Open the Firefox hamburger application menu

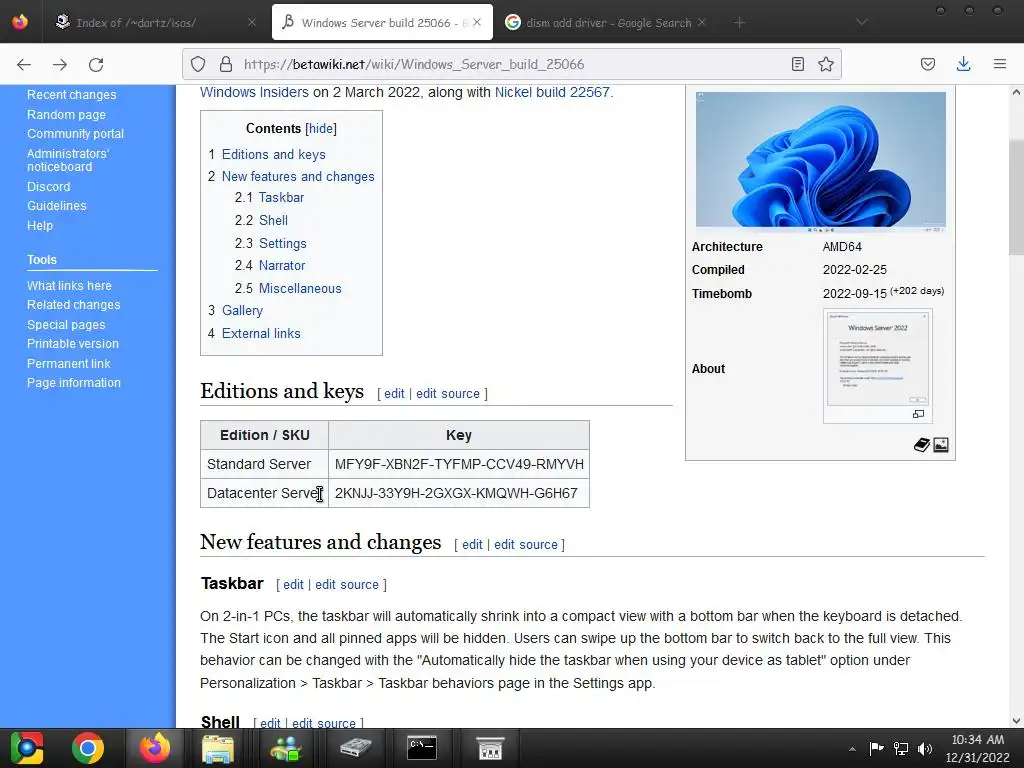[1000, 64]
